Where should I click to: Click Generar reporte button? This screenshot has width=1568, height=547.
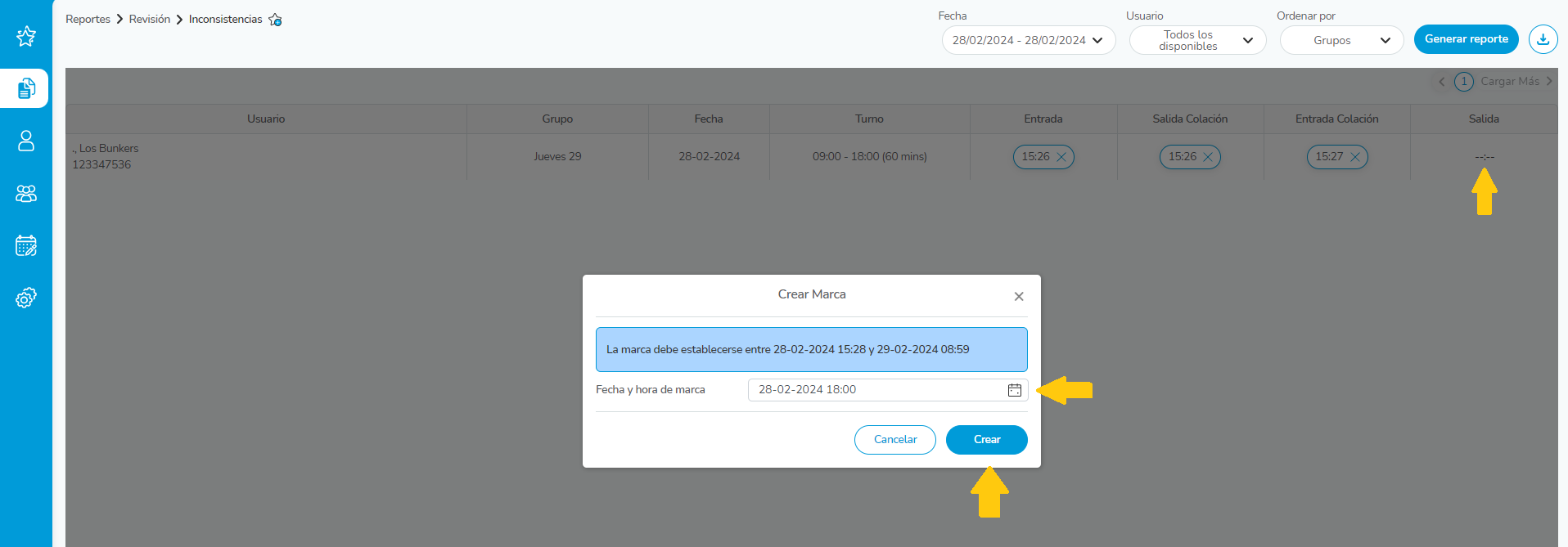click(1466, 39)
